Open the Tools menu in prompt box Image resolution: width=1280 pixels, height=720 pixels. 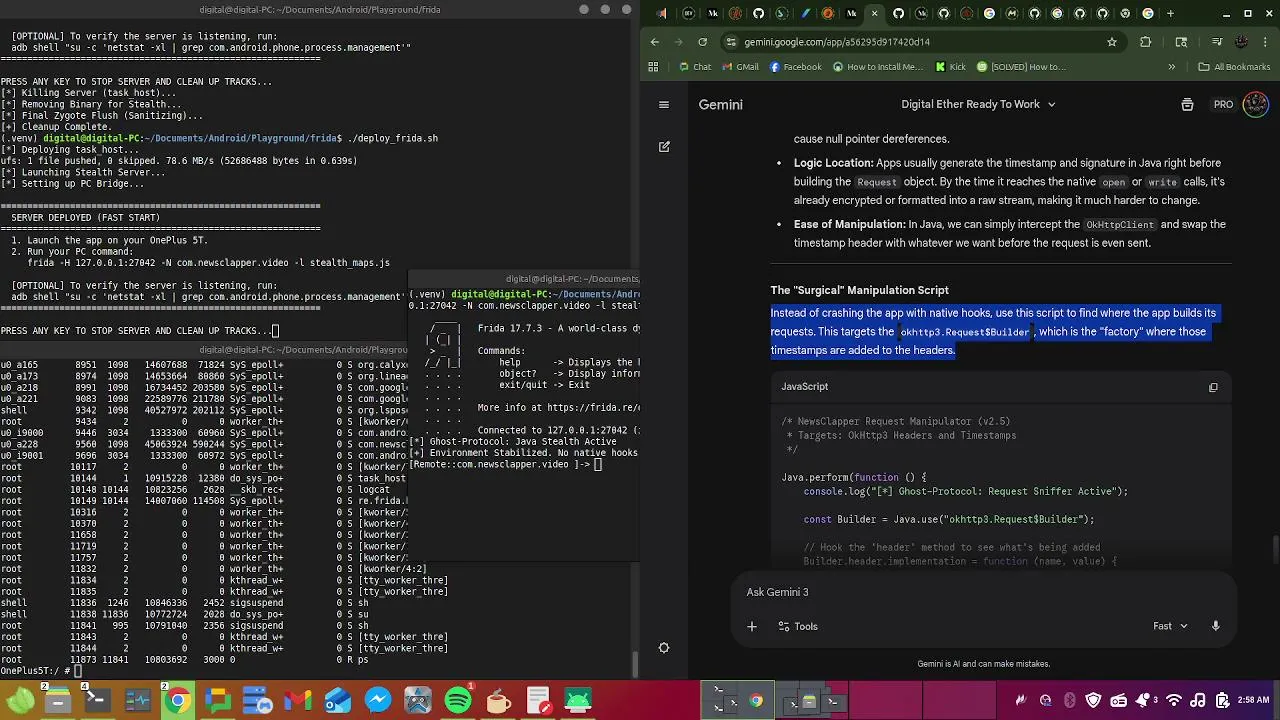click(x=798, y=626)
